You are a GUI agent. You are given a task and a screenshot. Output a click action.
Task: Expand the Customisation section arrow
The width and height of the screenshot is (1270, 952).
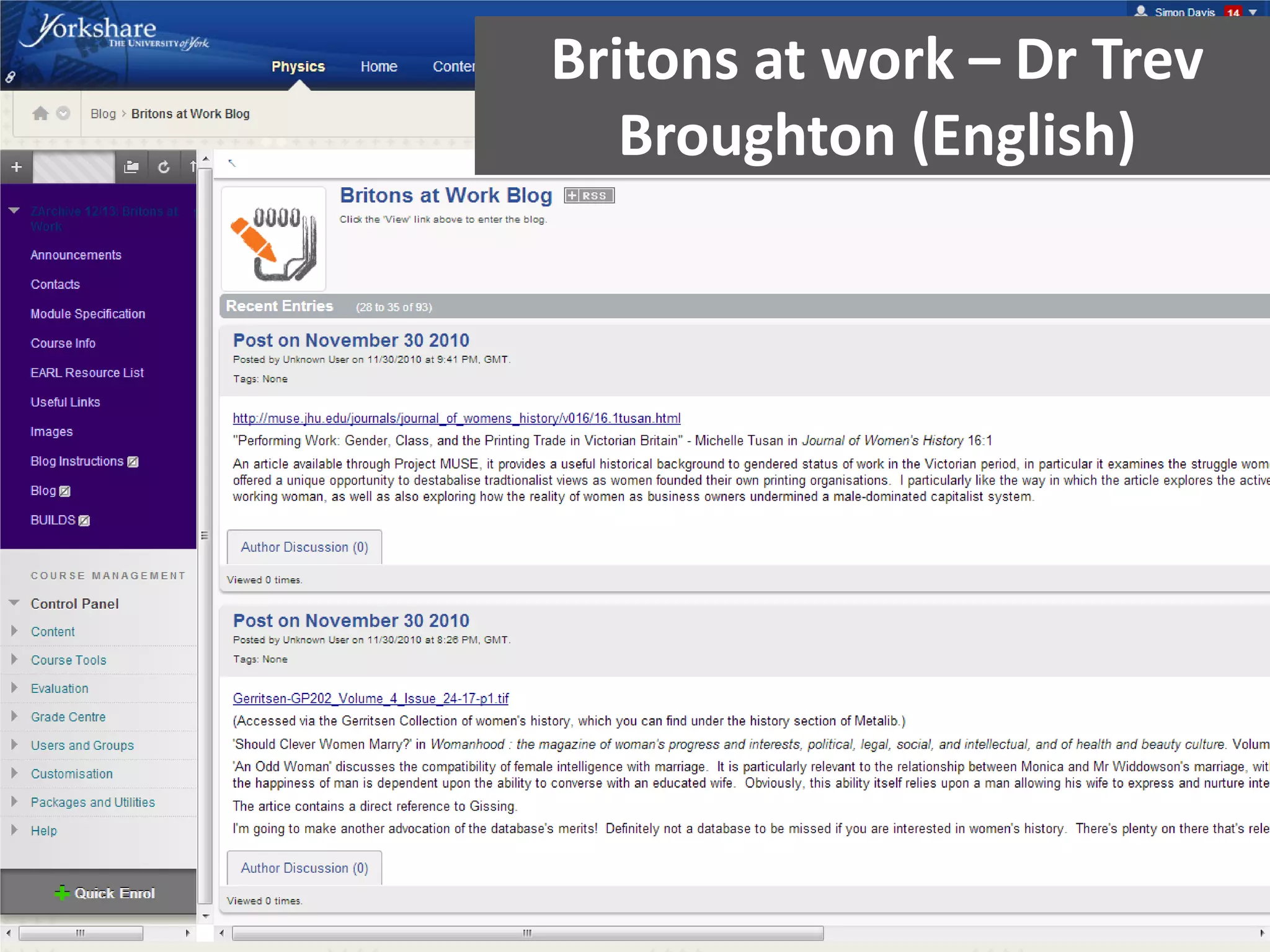[14, 773]
